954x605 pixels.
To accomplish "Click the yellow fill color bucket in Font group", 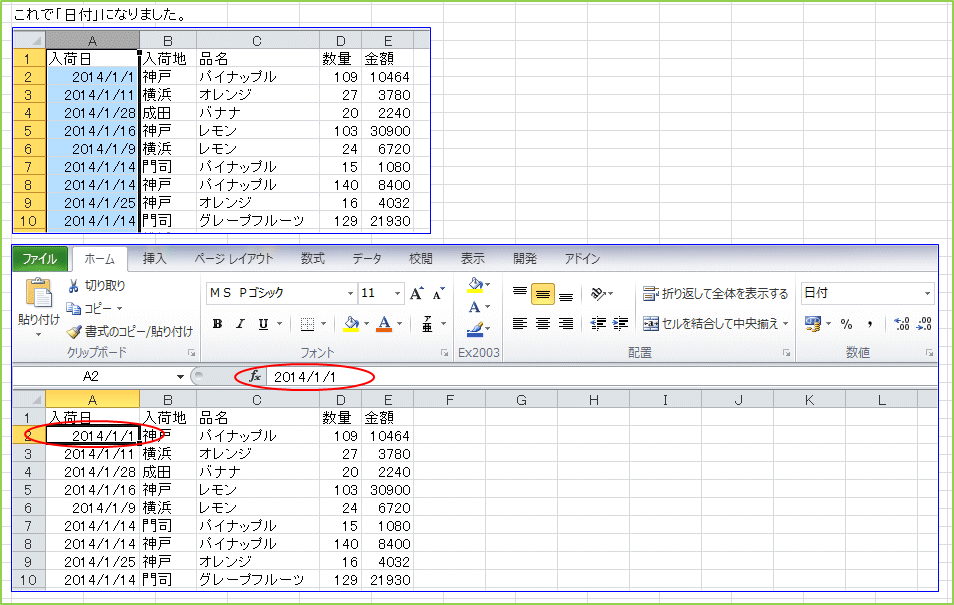I will (351, 324).
